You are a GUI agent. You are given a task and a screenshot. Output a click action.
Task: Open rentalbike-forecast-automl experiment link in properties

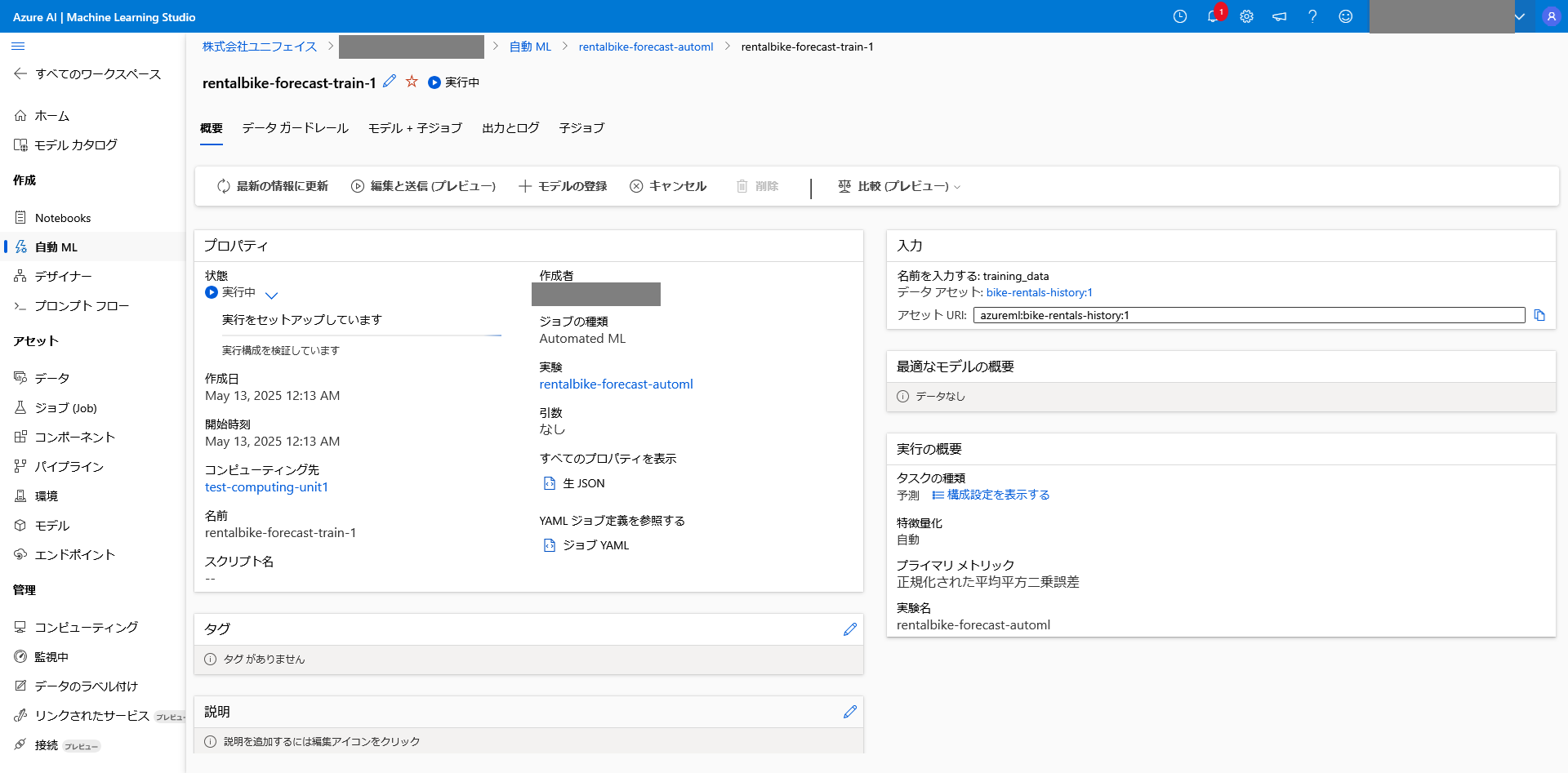tap(616, 384)
